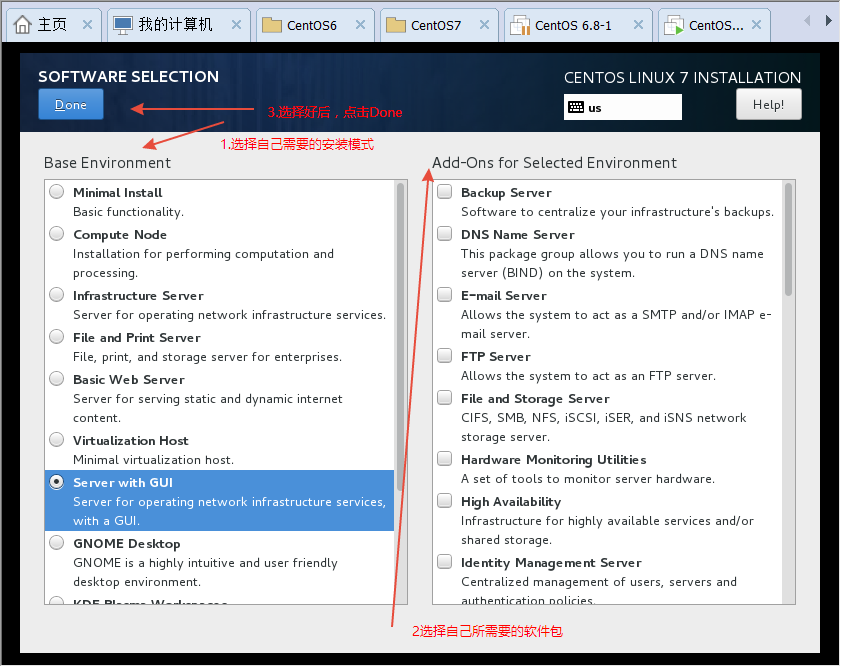Viewport: 841px width, 667px height.
Task: Click the tab bar left arrow
Action: point(807,21)
